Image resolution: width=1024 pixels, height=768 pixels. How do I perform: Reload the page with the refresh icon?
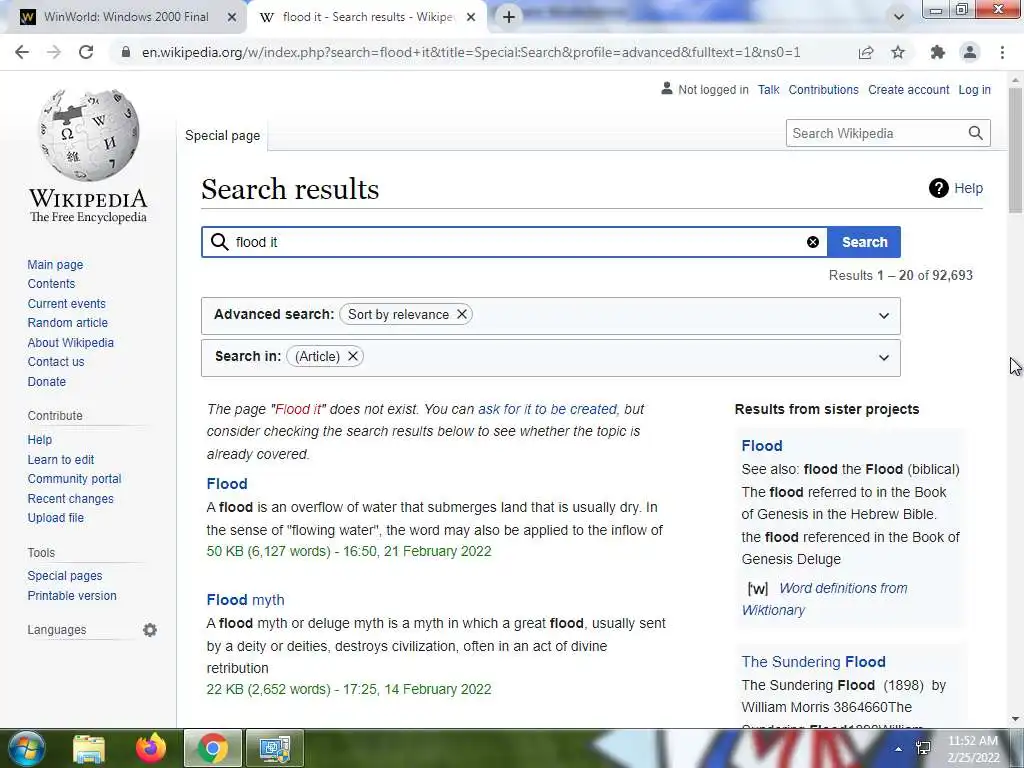(86, 52)
